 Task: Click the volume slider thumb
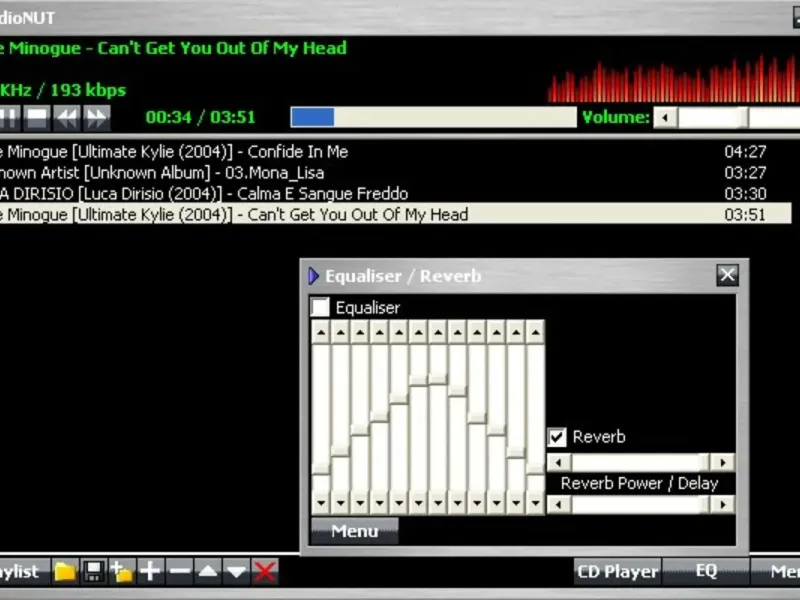coord(744,118)
